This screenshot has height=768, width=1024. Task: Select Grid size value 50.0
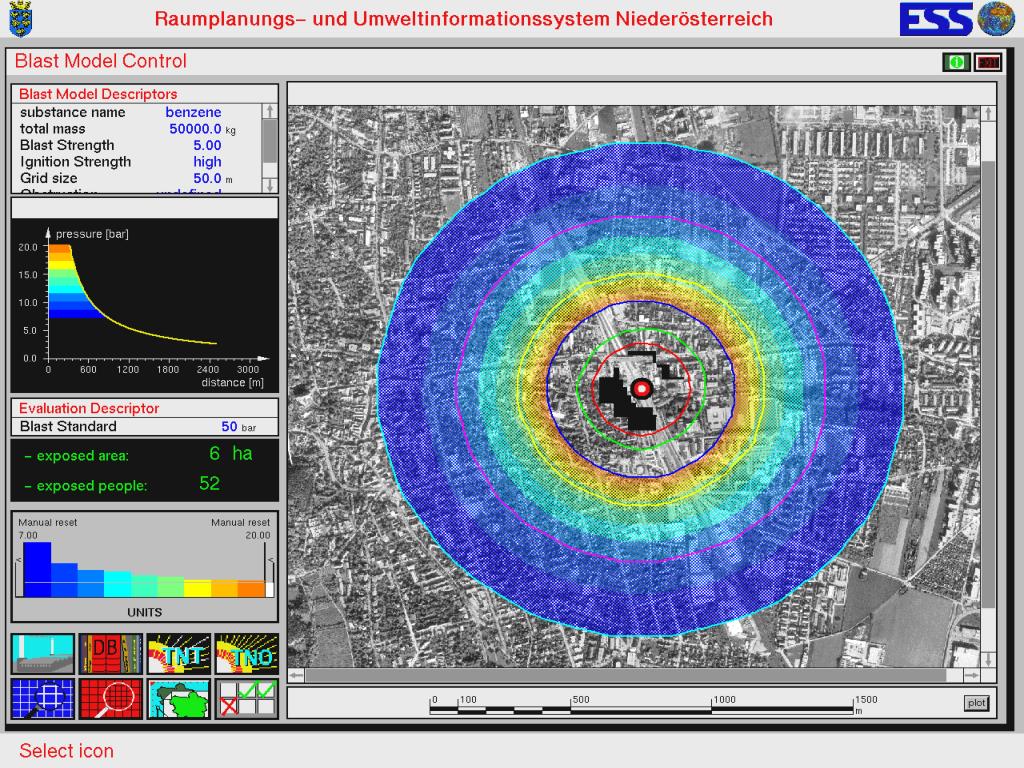207,178
